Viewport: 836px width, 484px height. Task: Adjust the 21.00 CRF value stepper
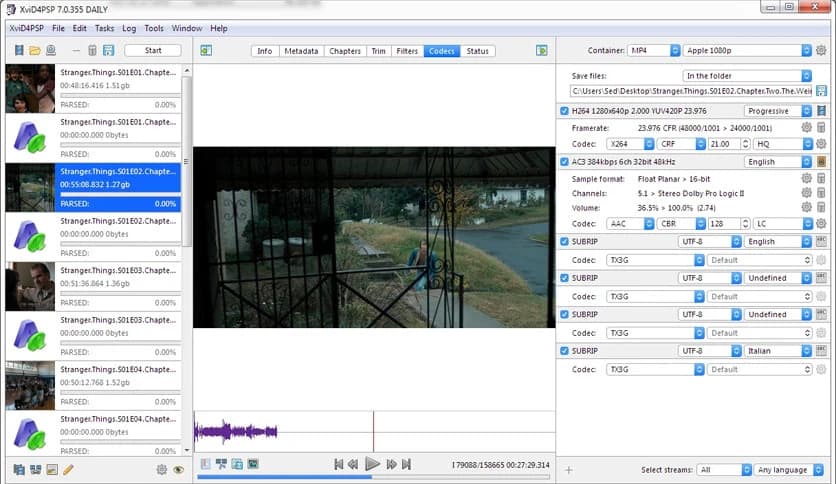[745, 144]
